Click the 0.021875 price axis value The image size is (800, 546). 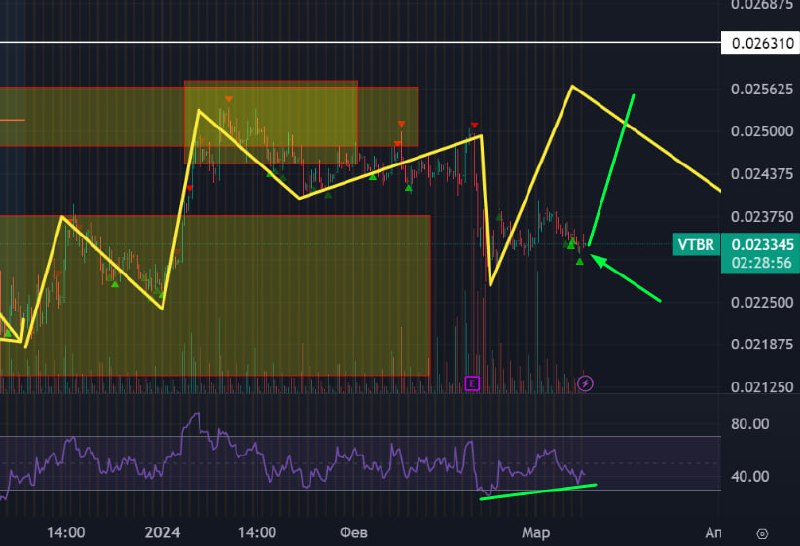point(762,344)
